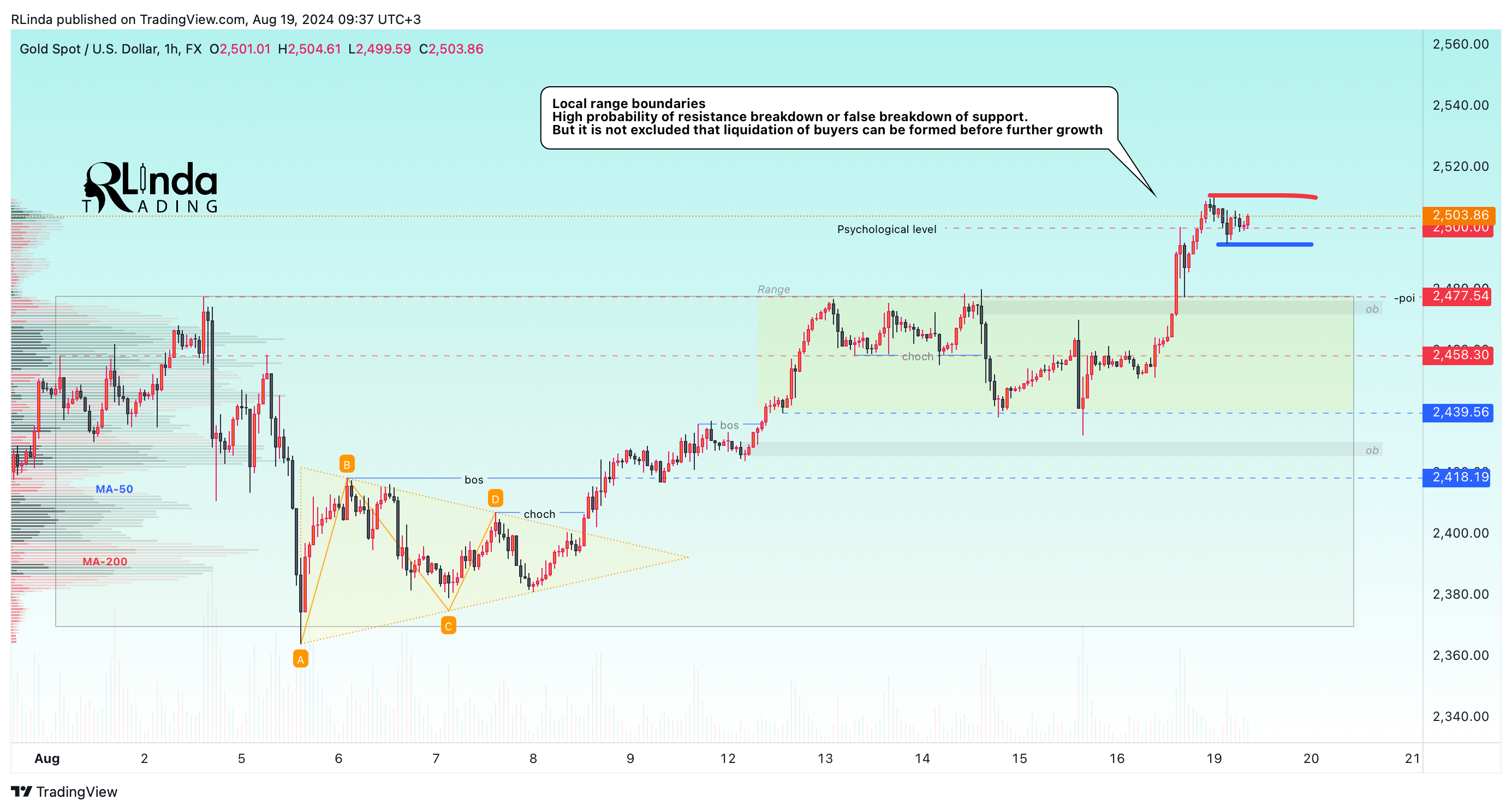This screenshot has height=811, width=1512.
Task: Click the open value O2,501.01
Action: coord(240,49)
